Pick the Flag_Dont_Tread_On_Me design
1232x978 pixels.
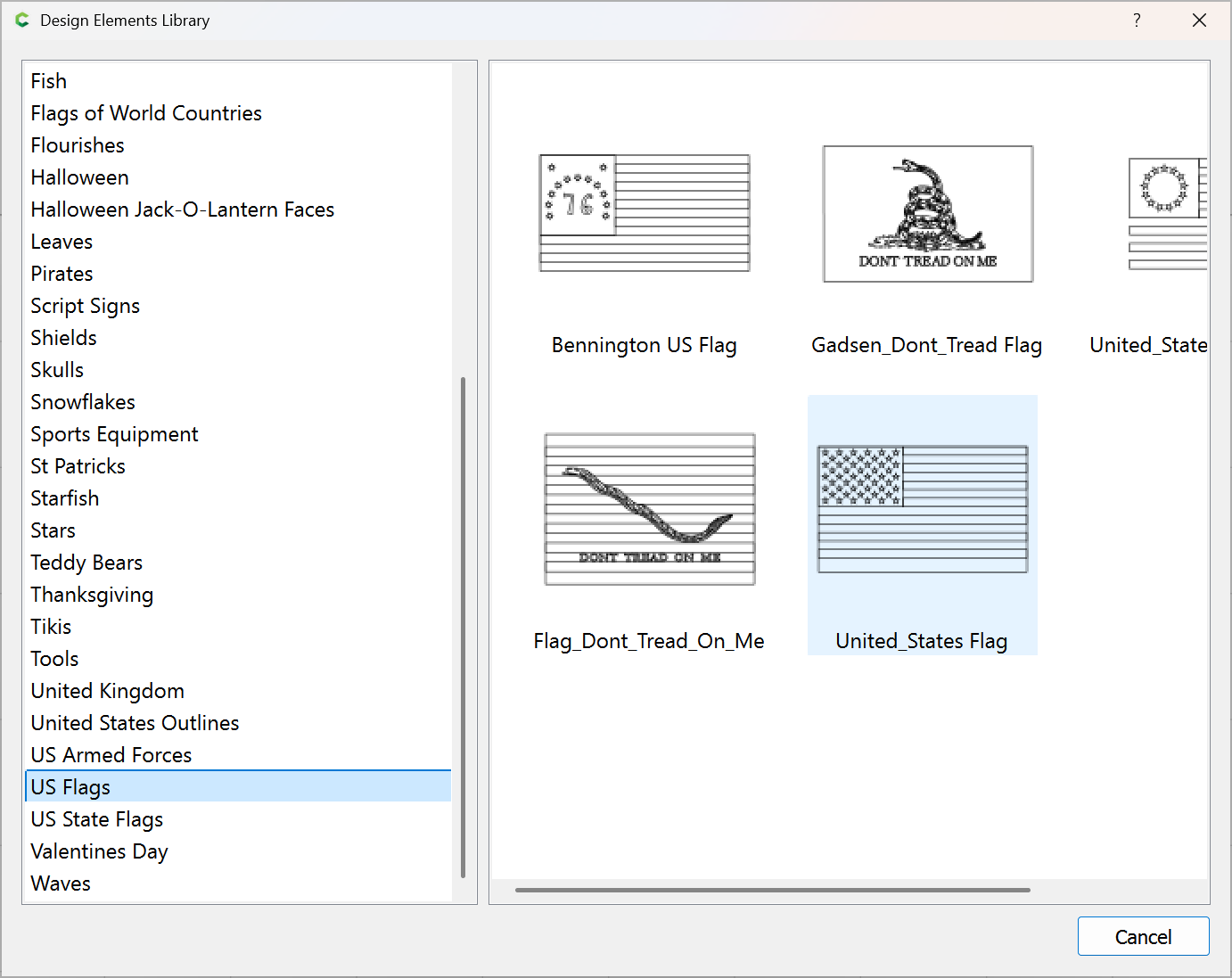pos(649,509)
